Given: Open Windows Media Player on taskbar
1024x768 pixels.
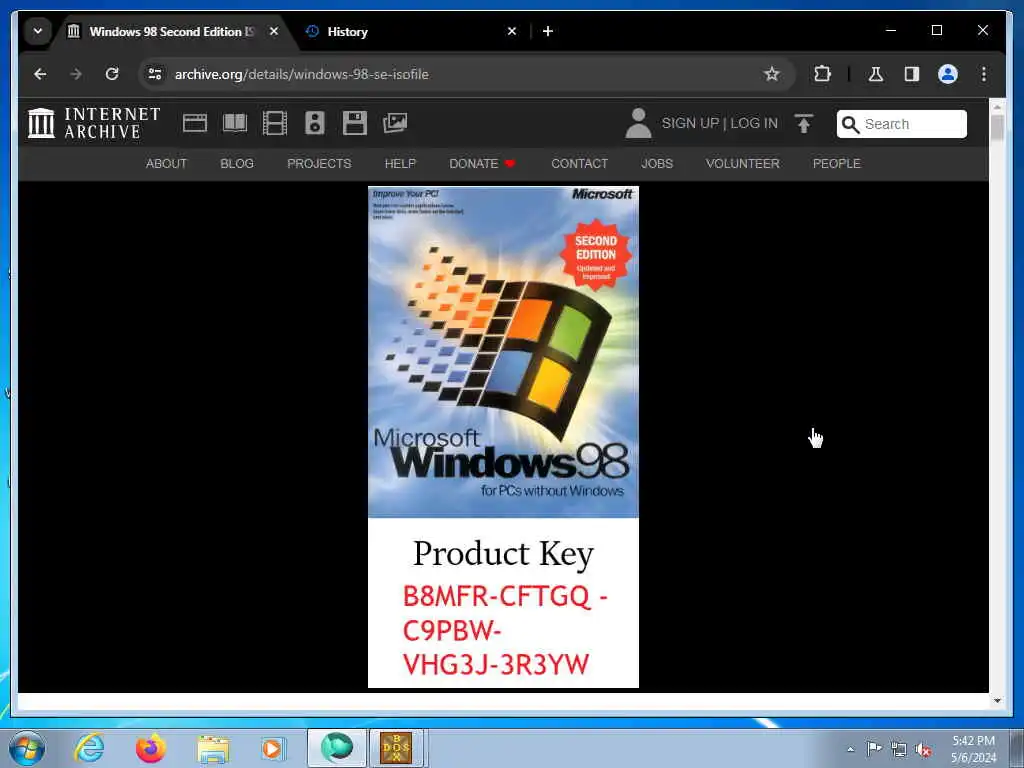Looking at the screenshot, I should [273, 748].
